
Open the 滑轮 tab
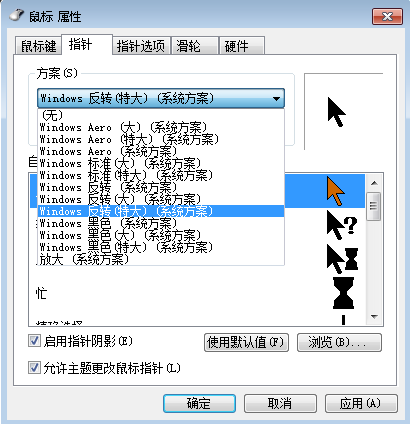195,46
